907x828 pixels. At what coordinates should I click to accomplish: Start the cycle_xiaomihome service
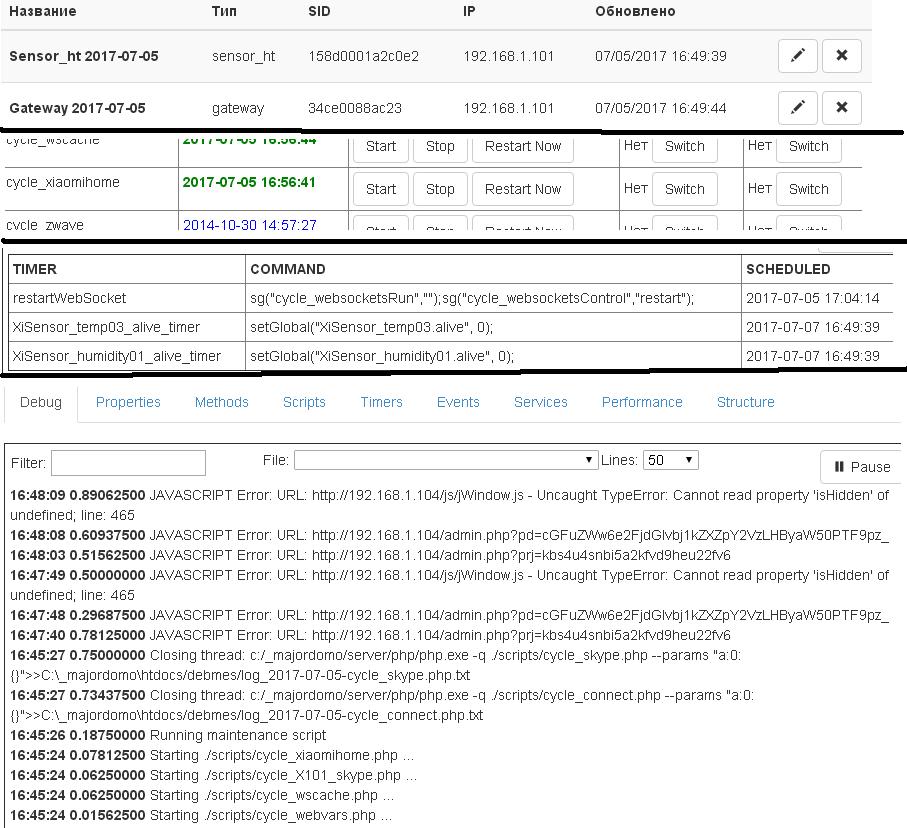tap(380, 189)
